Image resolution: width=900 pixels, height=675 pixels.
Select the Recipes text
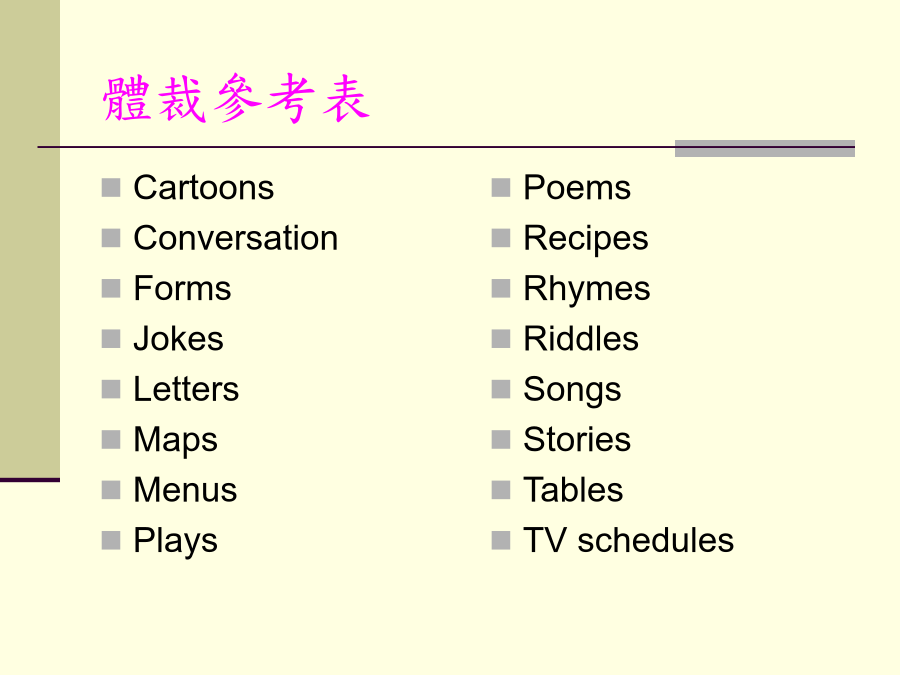(586, 239)
